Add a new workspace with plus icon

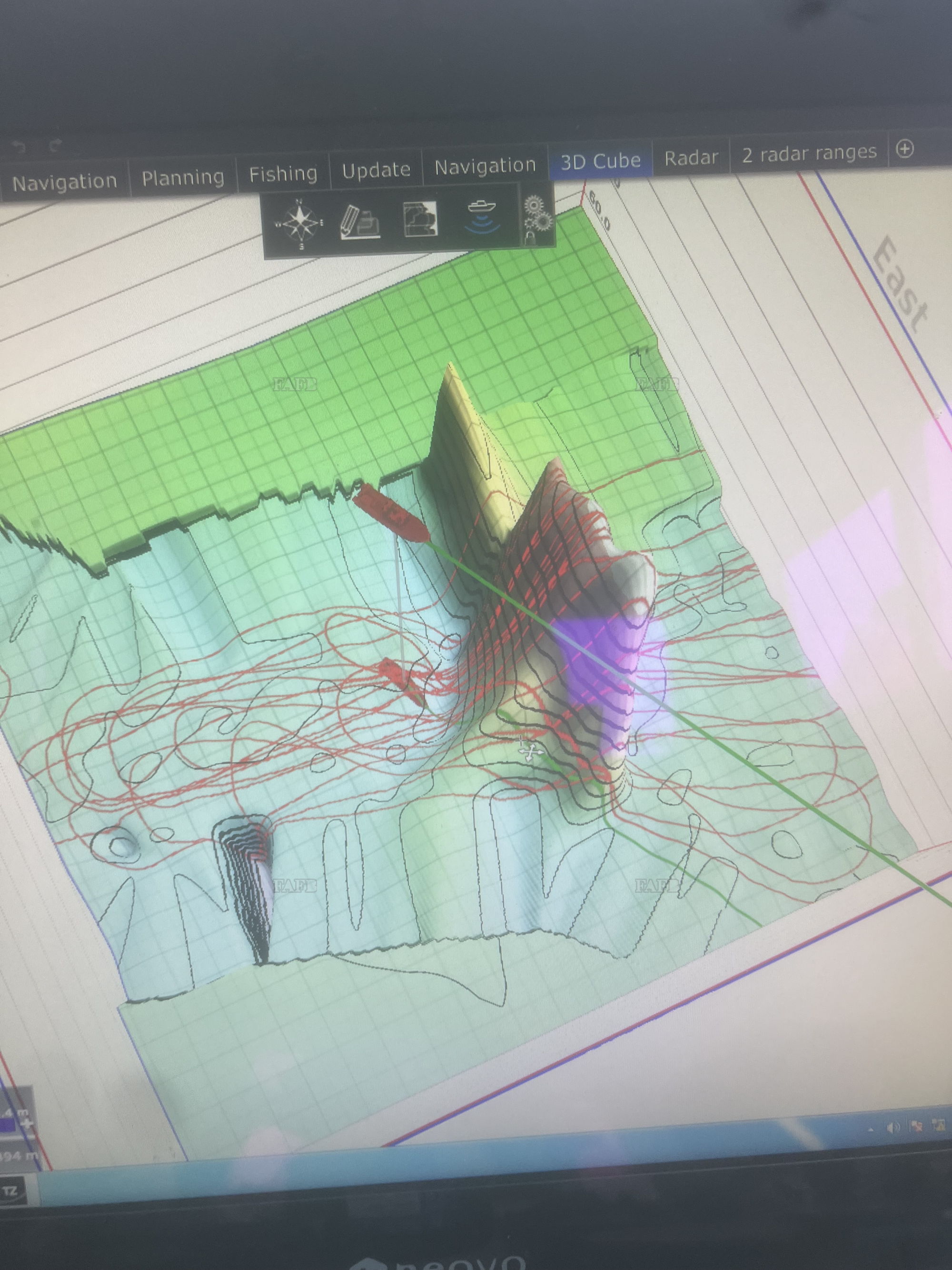click(904, 149)
